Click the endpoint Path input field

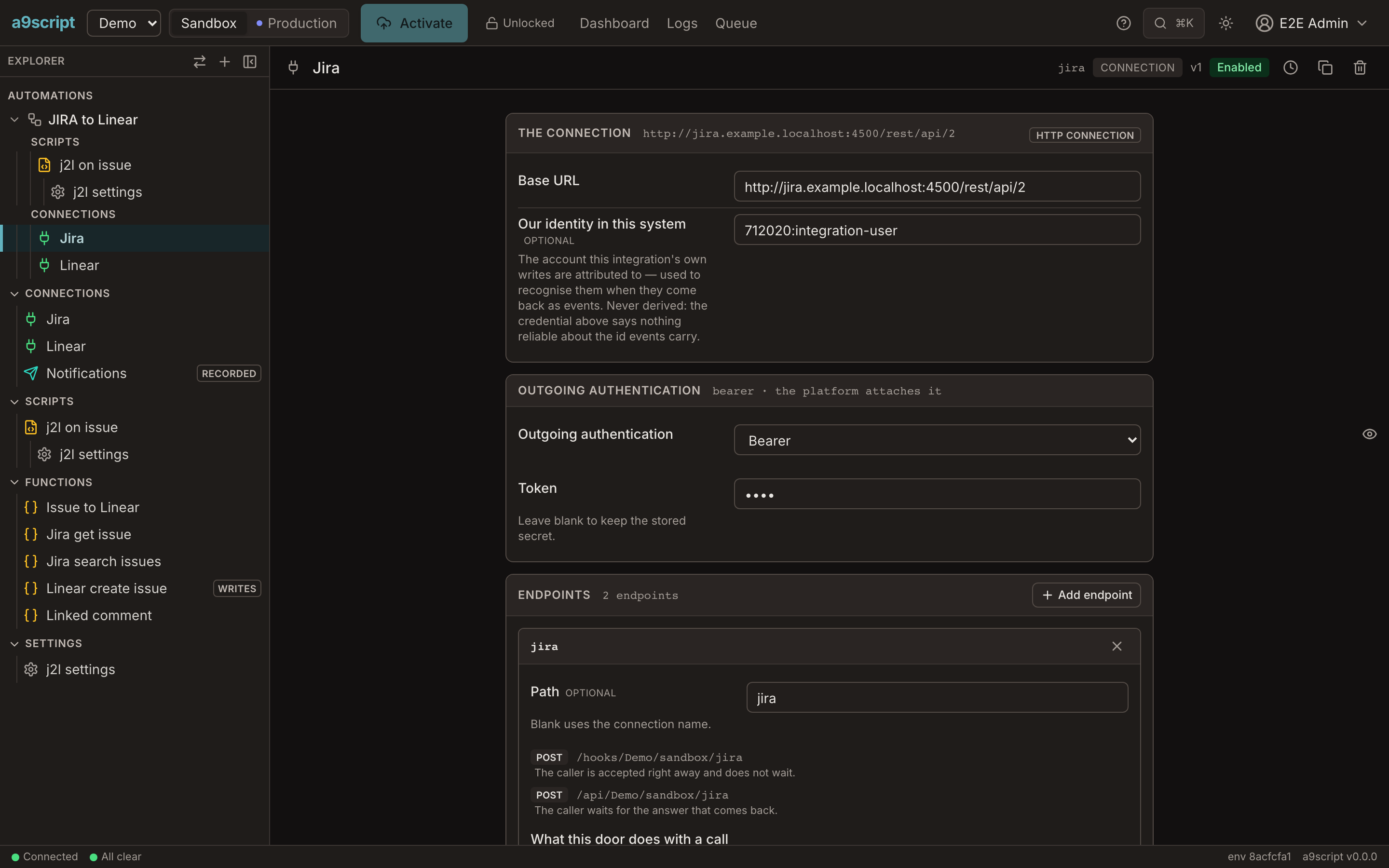pos(937,697)
